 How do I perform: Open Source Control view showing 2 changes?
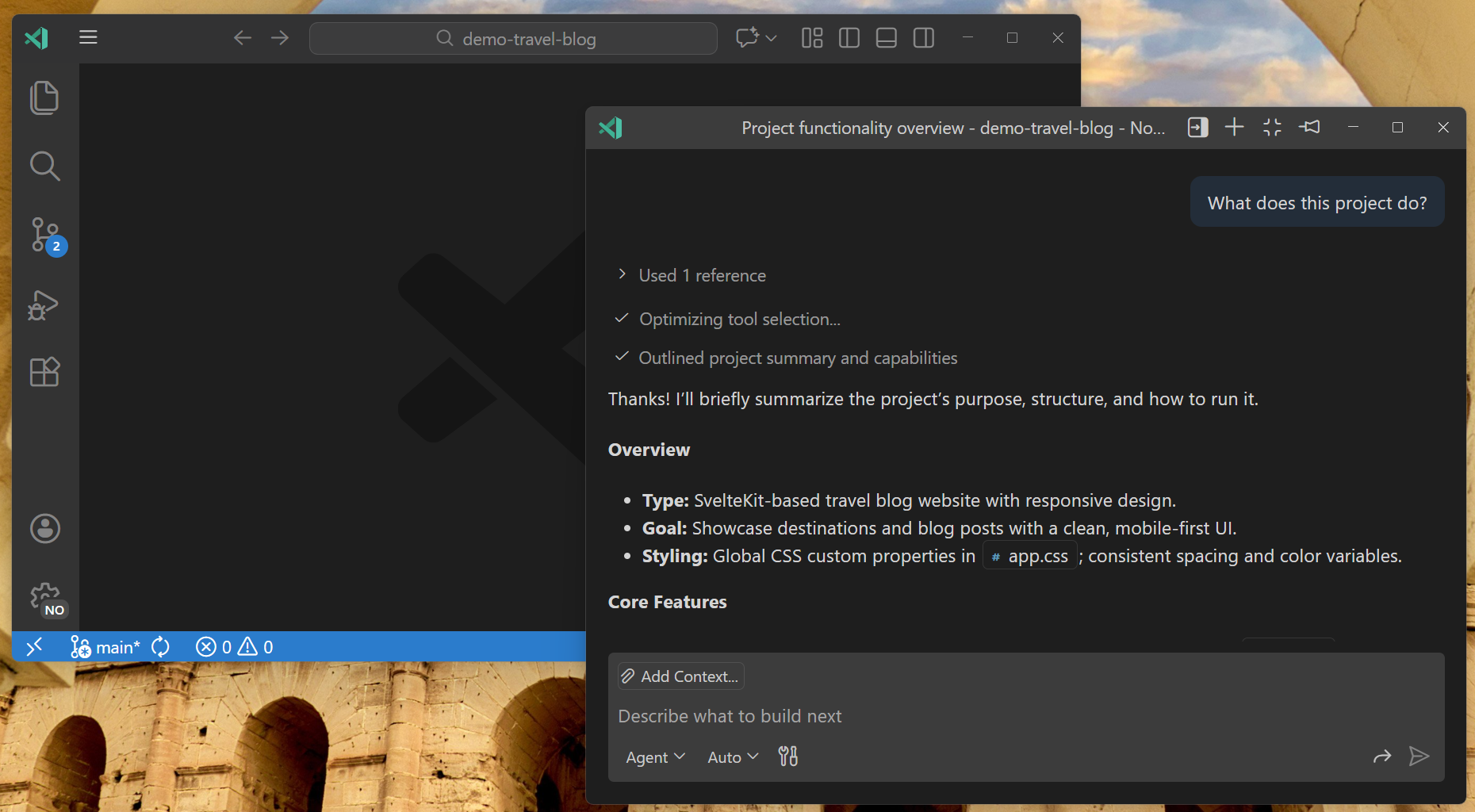[x=44, y=236]
